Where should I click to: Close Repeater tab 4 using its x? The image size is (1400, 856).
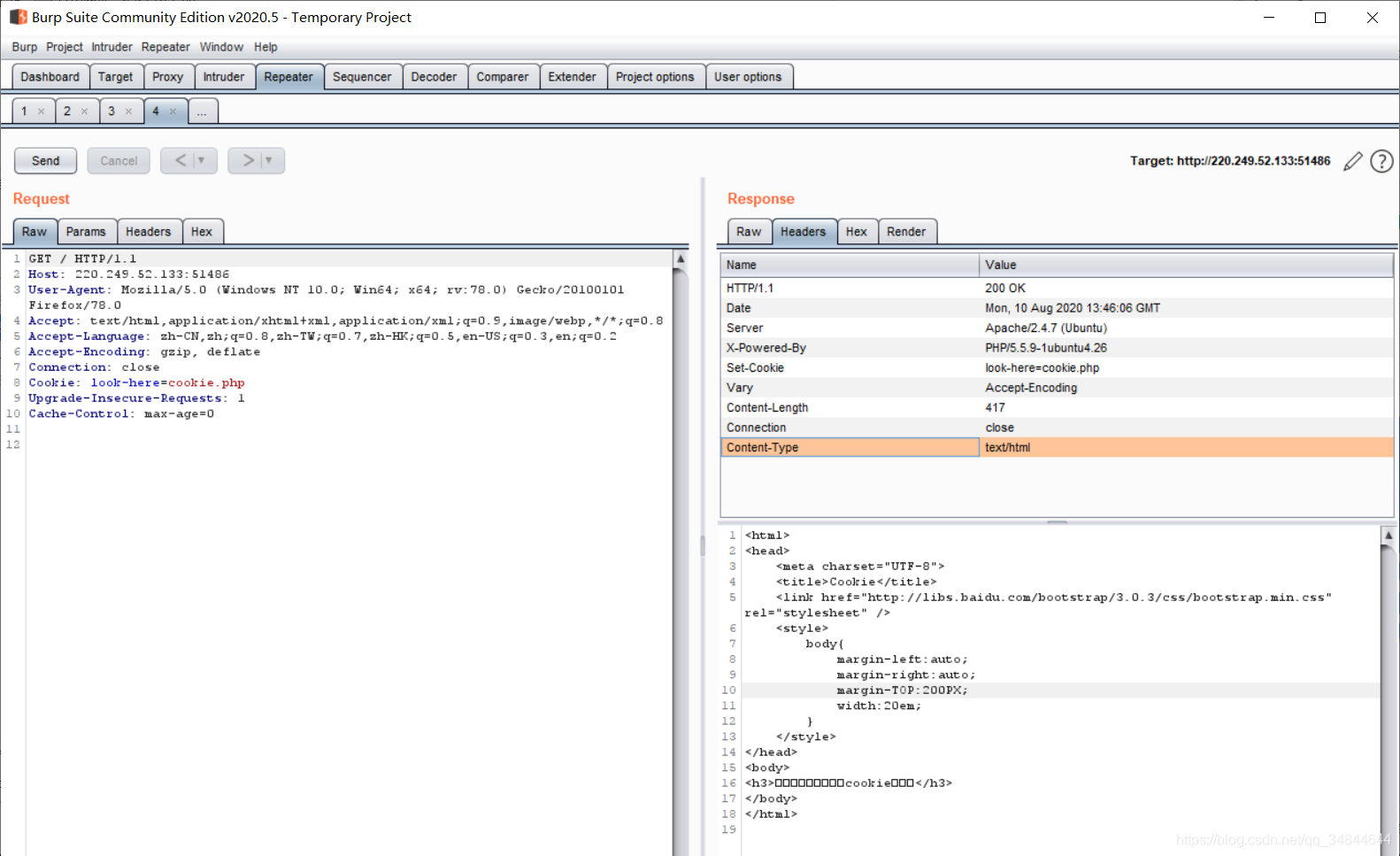point(173,112)
